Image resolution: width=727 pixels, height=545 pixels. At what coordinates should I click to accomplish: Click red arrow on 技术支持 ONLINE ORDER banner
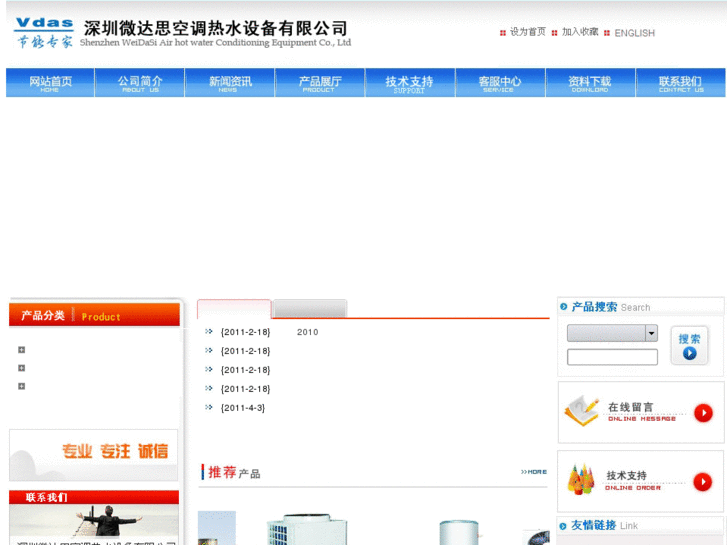pyautogui.click(x=703, y=482)
